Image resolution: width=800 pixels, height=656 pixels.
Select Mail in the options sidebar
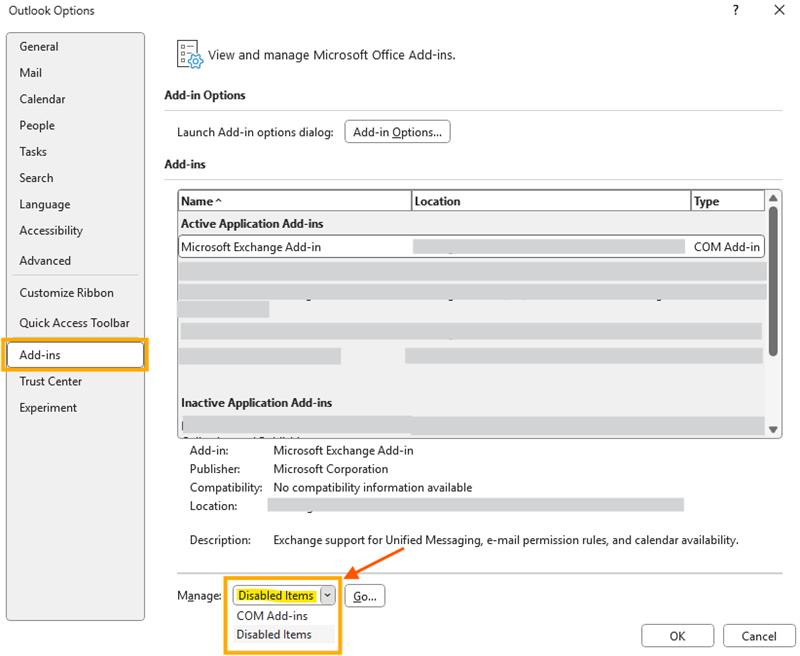[x=31, y=73]
